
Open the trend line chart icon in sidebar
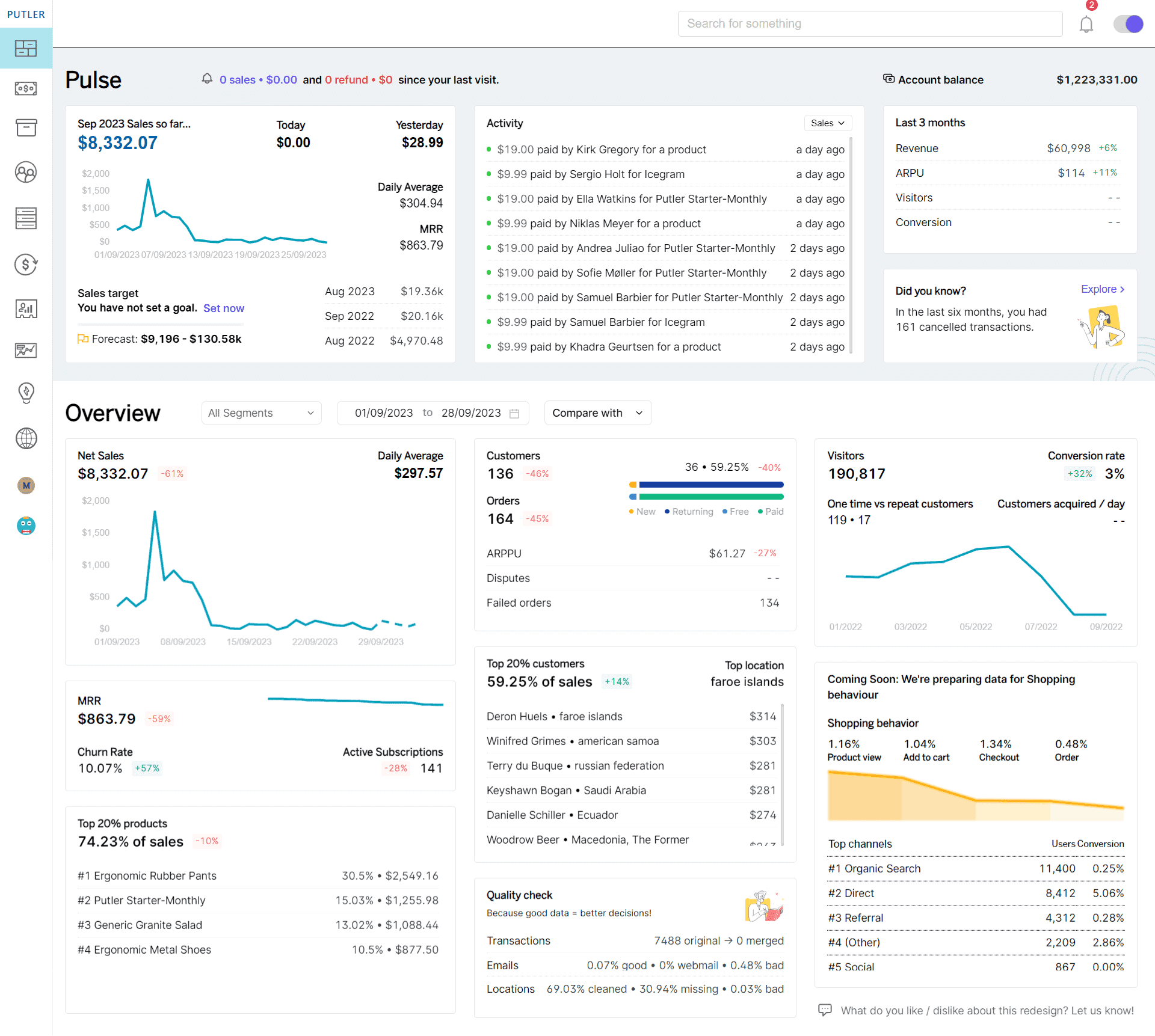26,351
